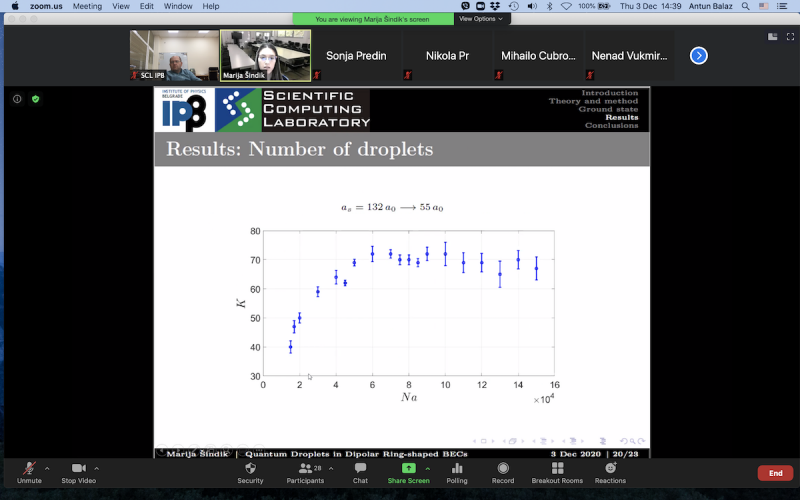Click the Ground state slide navigation link
This screenshot has width=800, height=500.
point(608,109)
